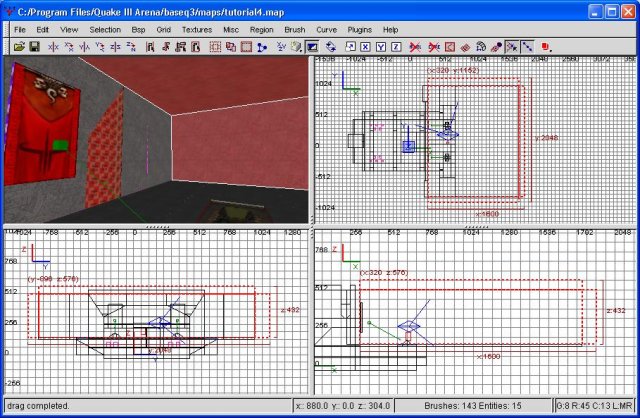This screenshot has width=640, height=418.
Task: Open the Selection menu
Action: pyautogui.click(x=105, y=30)
